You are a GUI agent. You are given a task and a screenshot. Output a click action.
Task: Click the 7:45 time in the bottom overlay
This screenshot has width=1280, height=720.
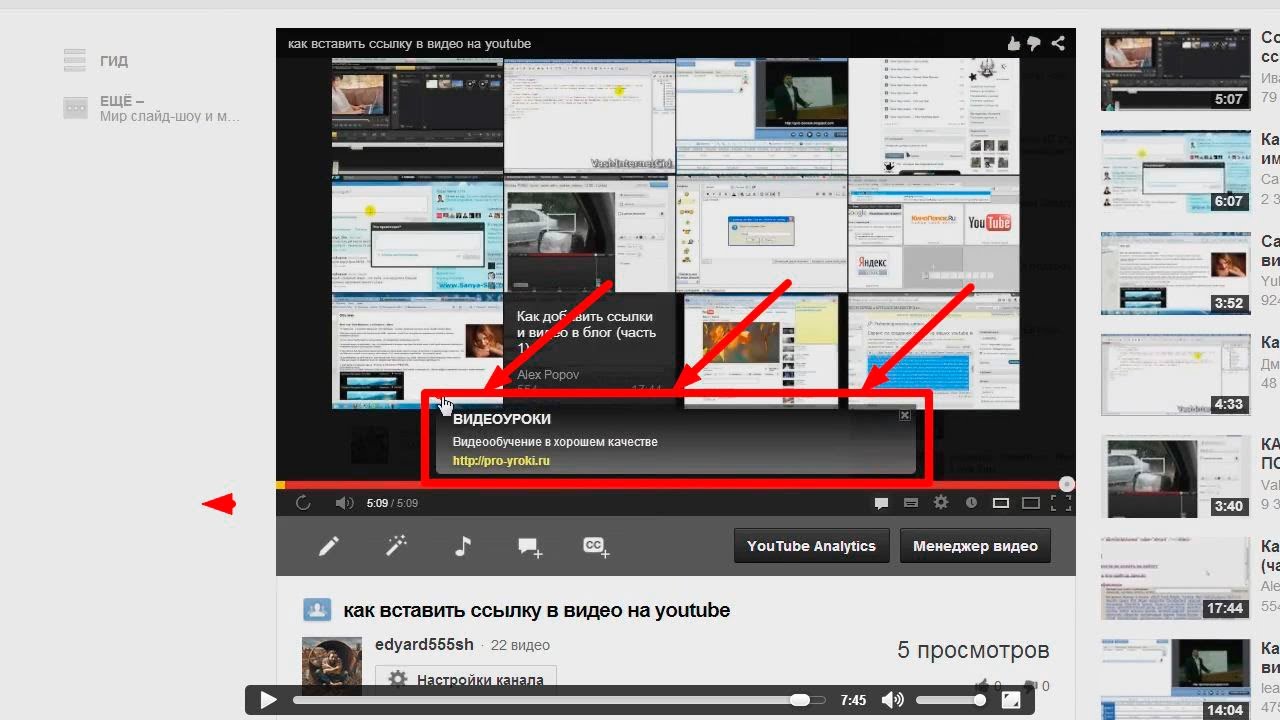pos(853,700)
